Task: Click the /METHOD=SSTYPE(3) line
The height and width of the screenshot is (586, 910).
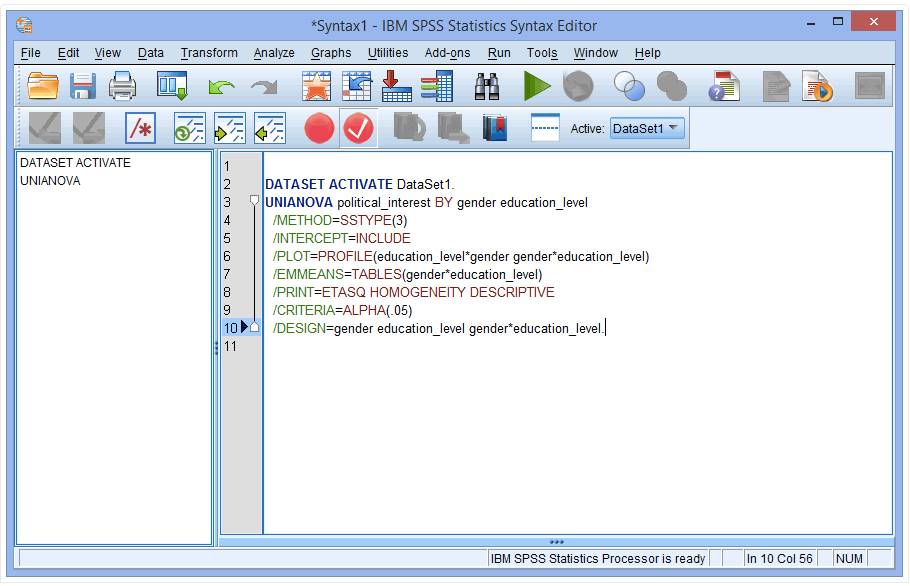Action: (340, 220)
